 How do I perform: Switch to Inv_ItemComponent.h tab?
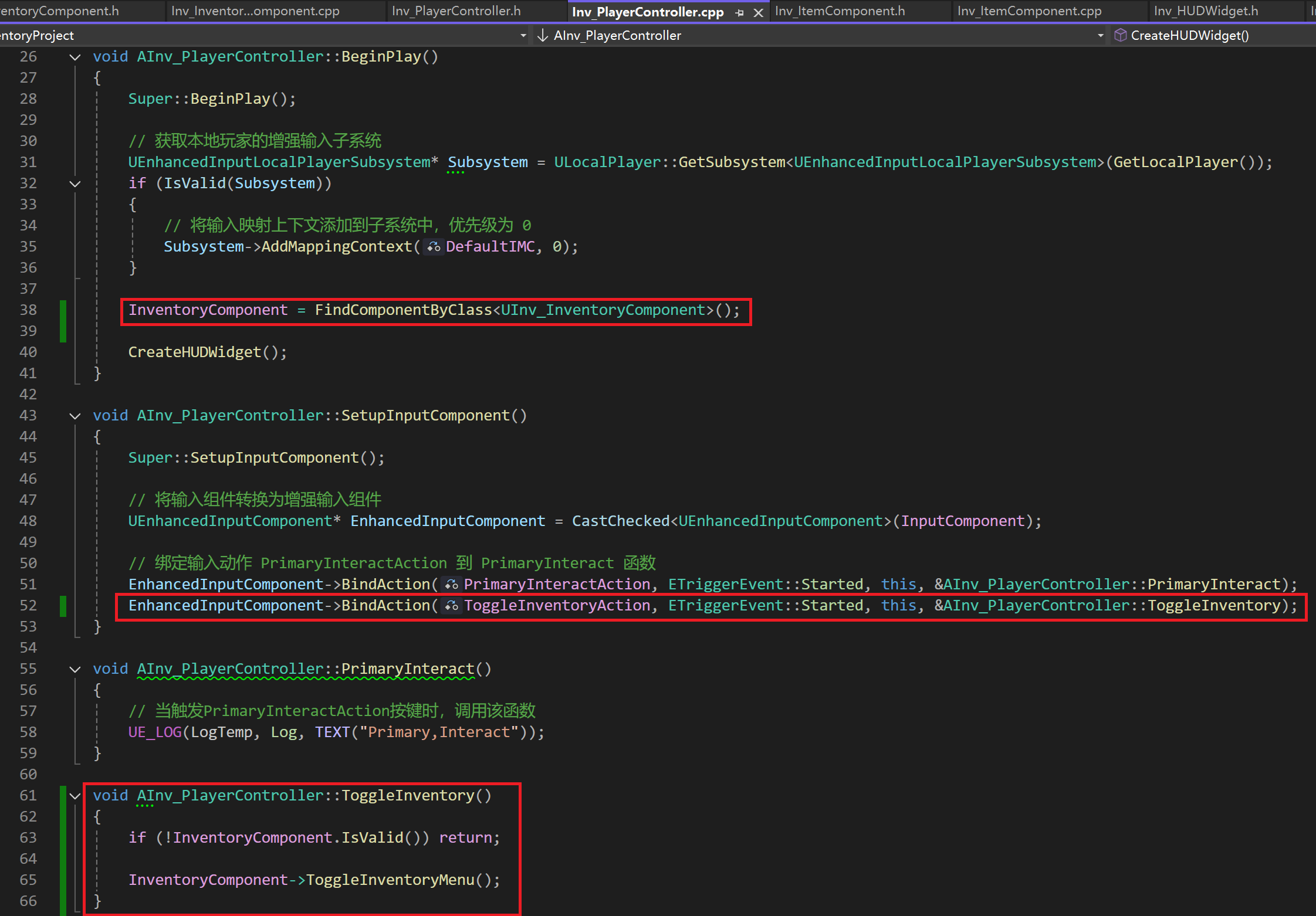pyautogui.click(x=840, y=11)
